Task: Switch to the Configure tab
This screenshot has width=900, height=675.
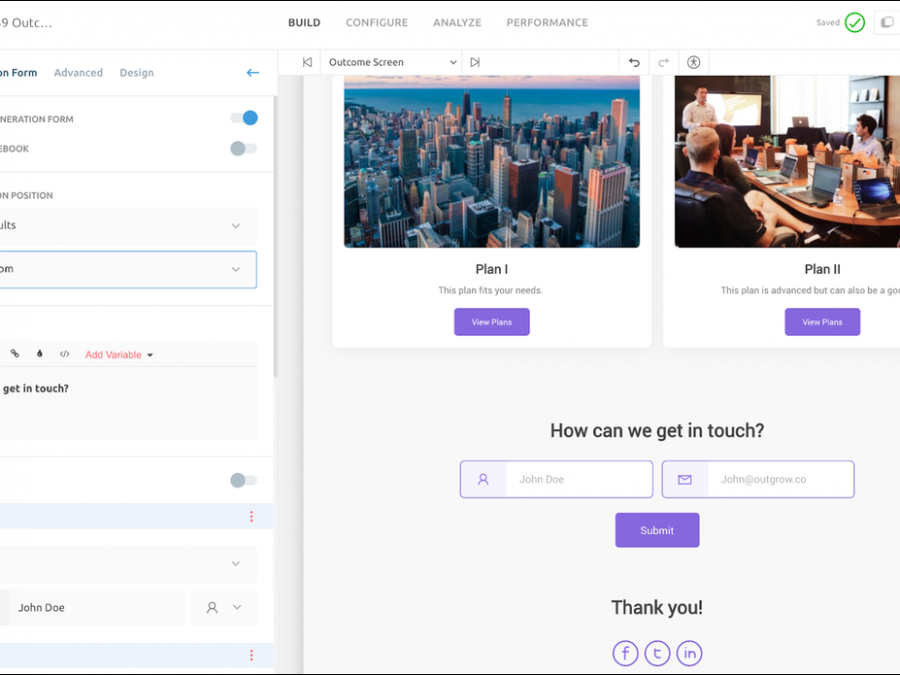Action: click(x=376, y=22)
